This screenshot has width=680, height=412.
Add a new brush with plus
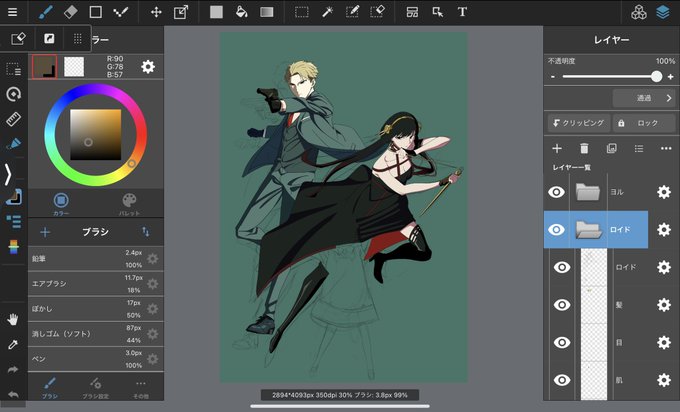(45, 232)
